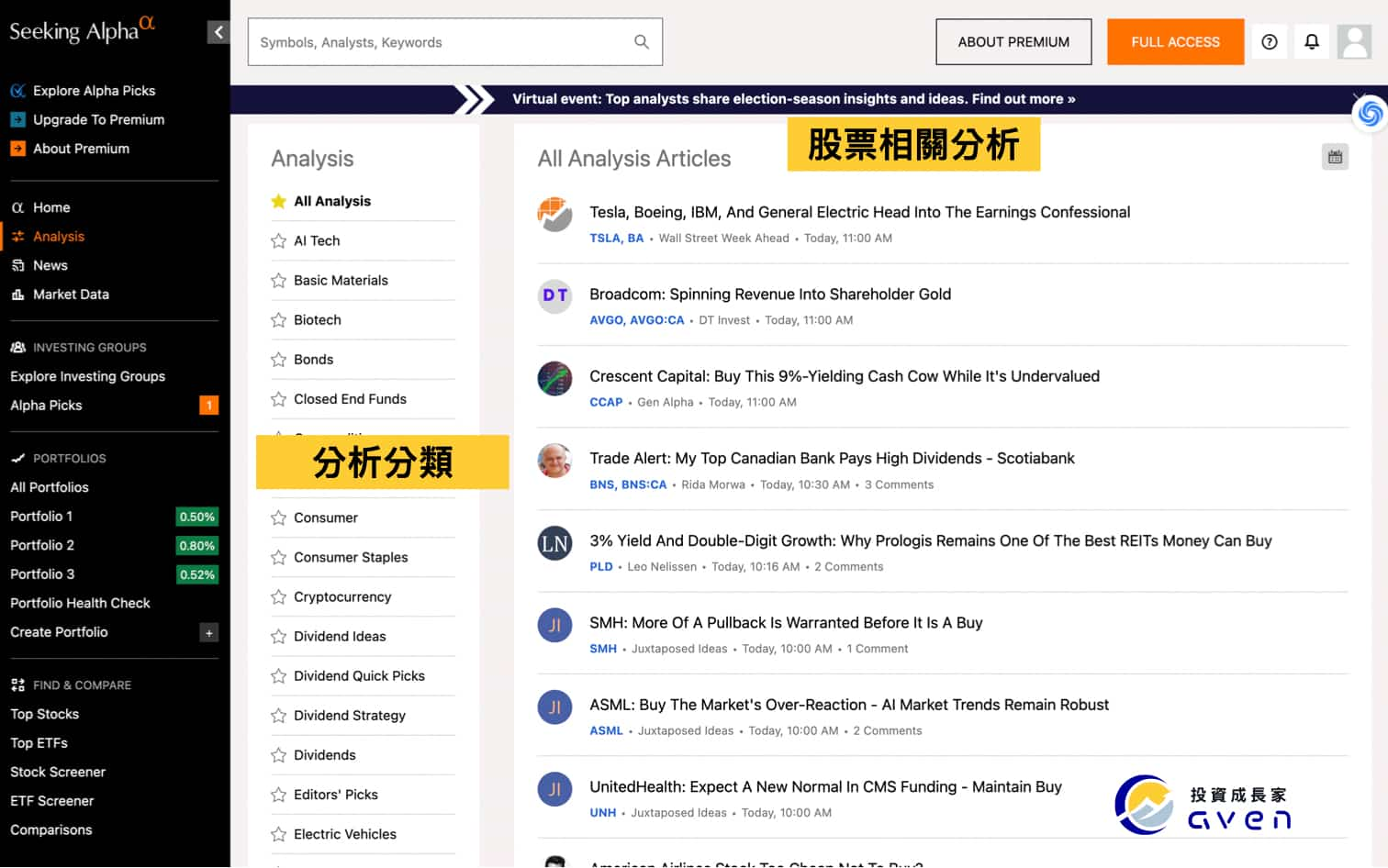This screenshot has width=1388, height=868.
Task: Open Portfolio 2
Action: pyautogui.click(x=41, y=545)
